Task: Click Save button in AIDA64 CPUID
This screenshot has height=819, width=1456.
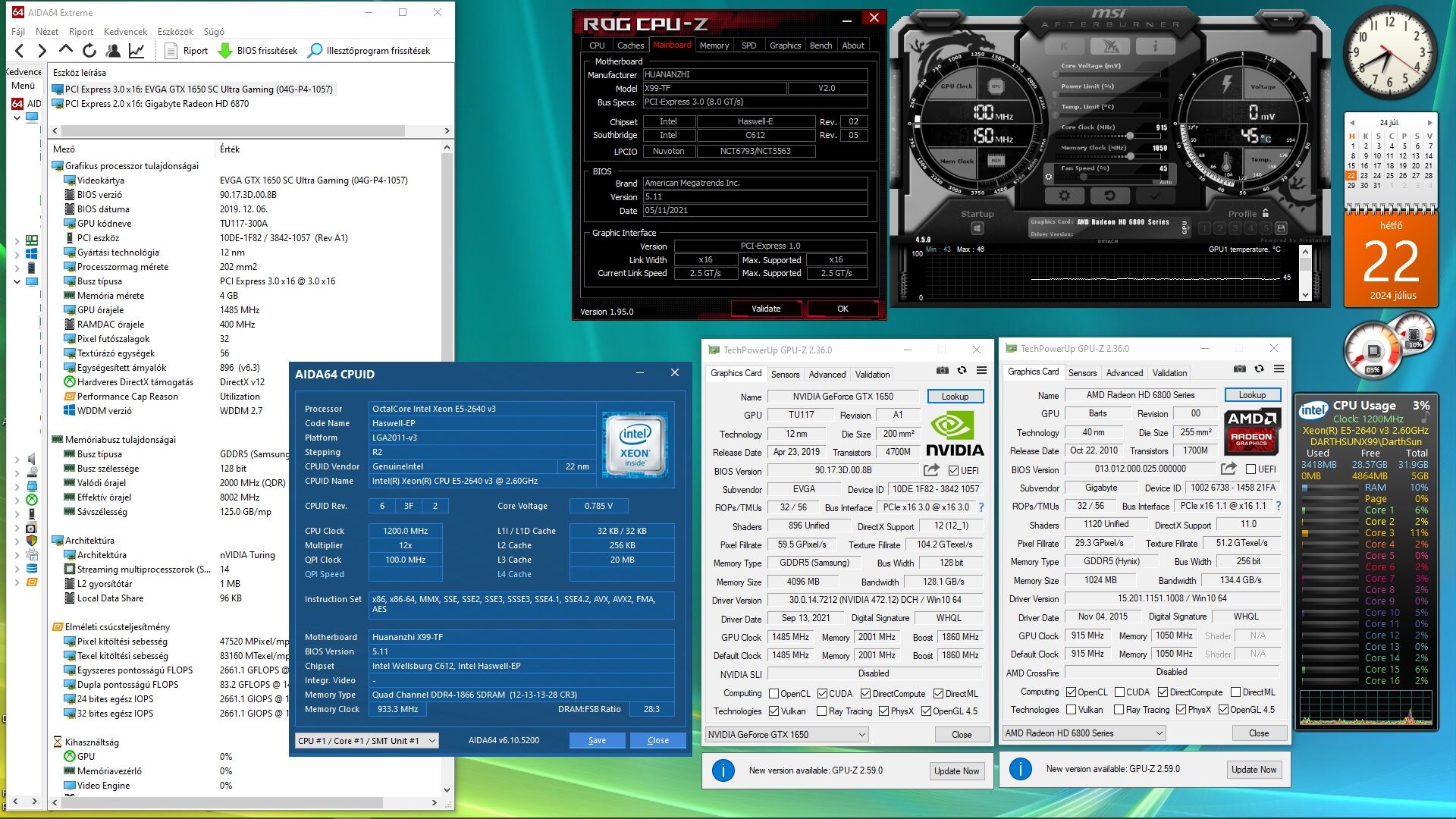Action: coord(597,741)
